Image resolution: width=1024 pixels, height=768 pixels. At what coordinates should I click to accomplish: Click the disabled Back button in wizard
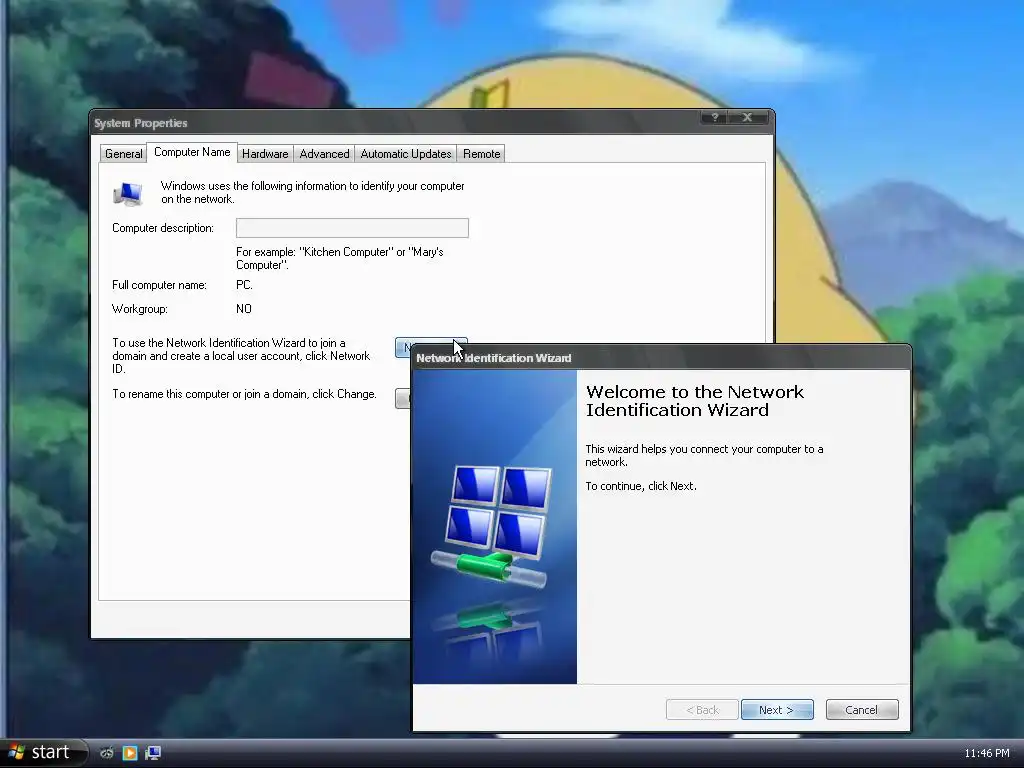tap(702, 710)
